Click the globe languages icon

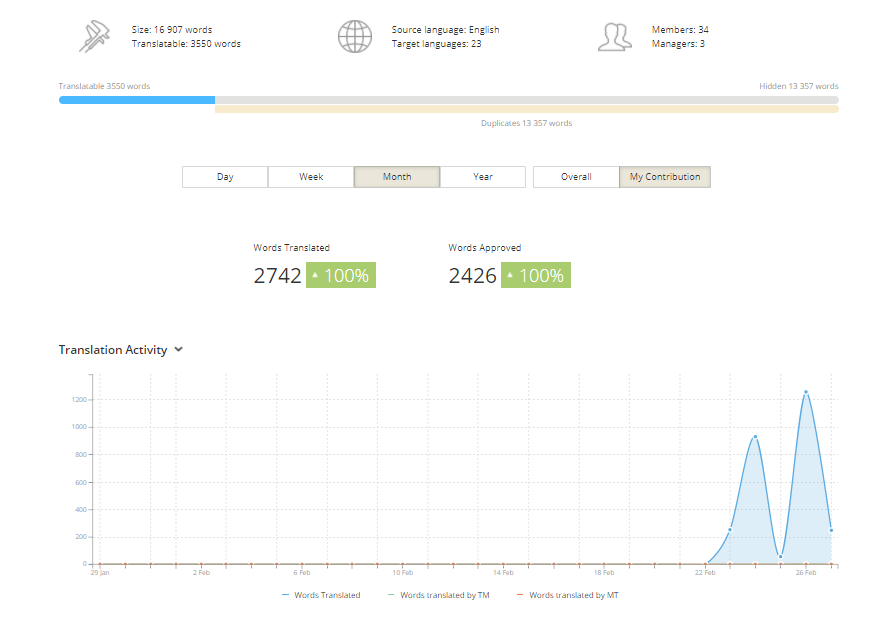[355, 37]
